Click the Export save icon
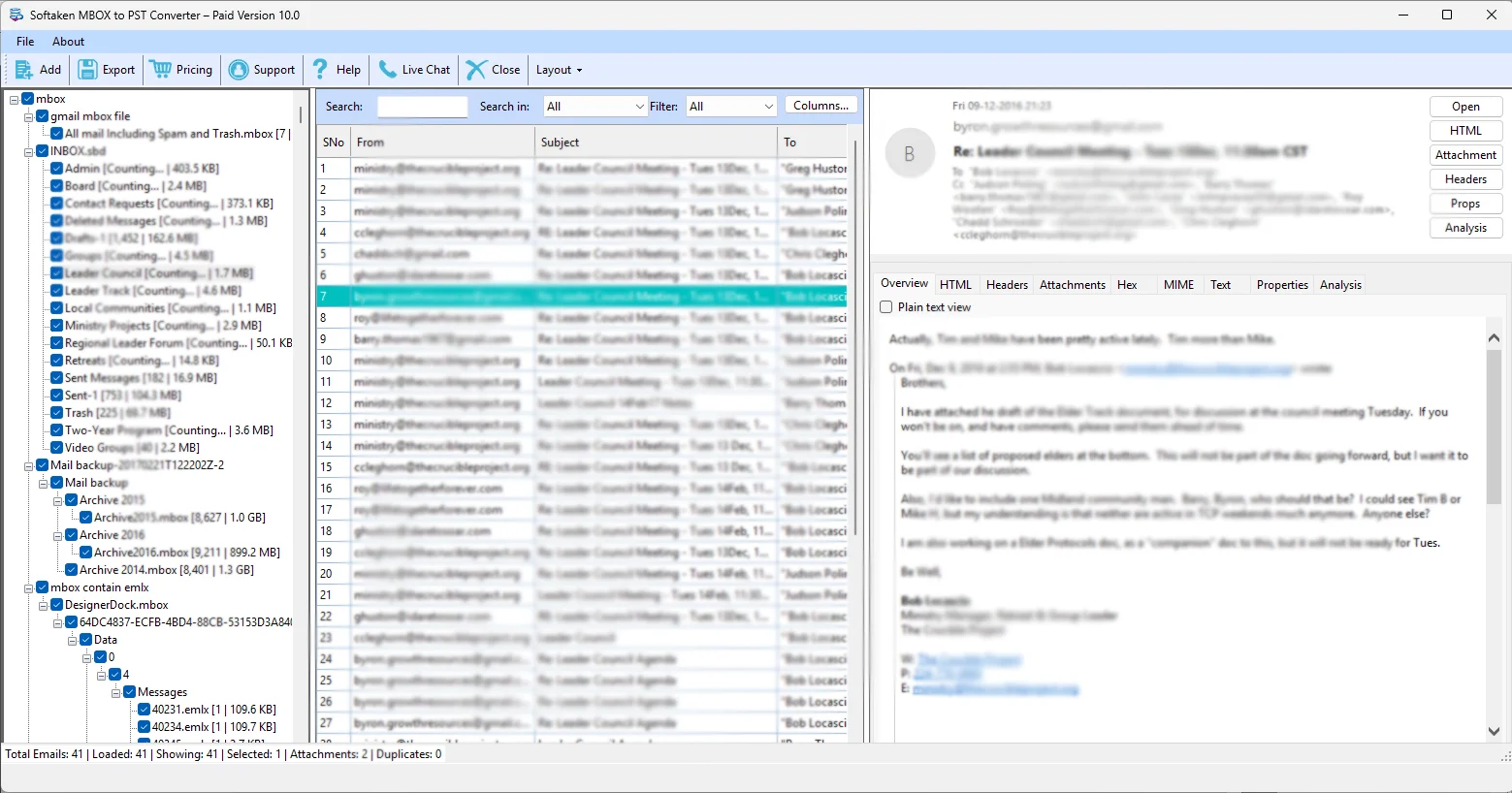 [x=87, y=70]
